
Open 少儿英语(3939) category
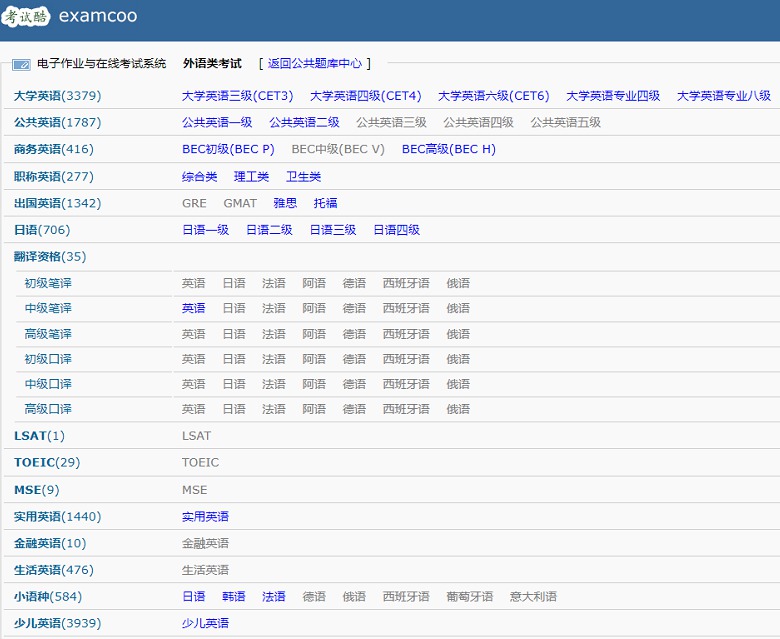coord(57,623)
